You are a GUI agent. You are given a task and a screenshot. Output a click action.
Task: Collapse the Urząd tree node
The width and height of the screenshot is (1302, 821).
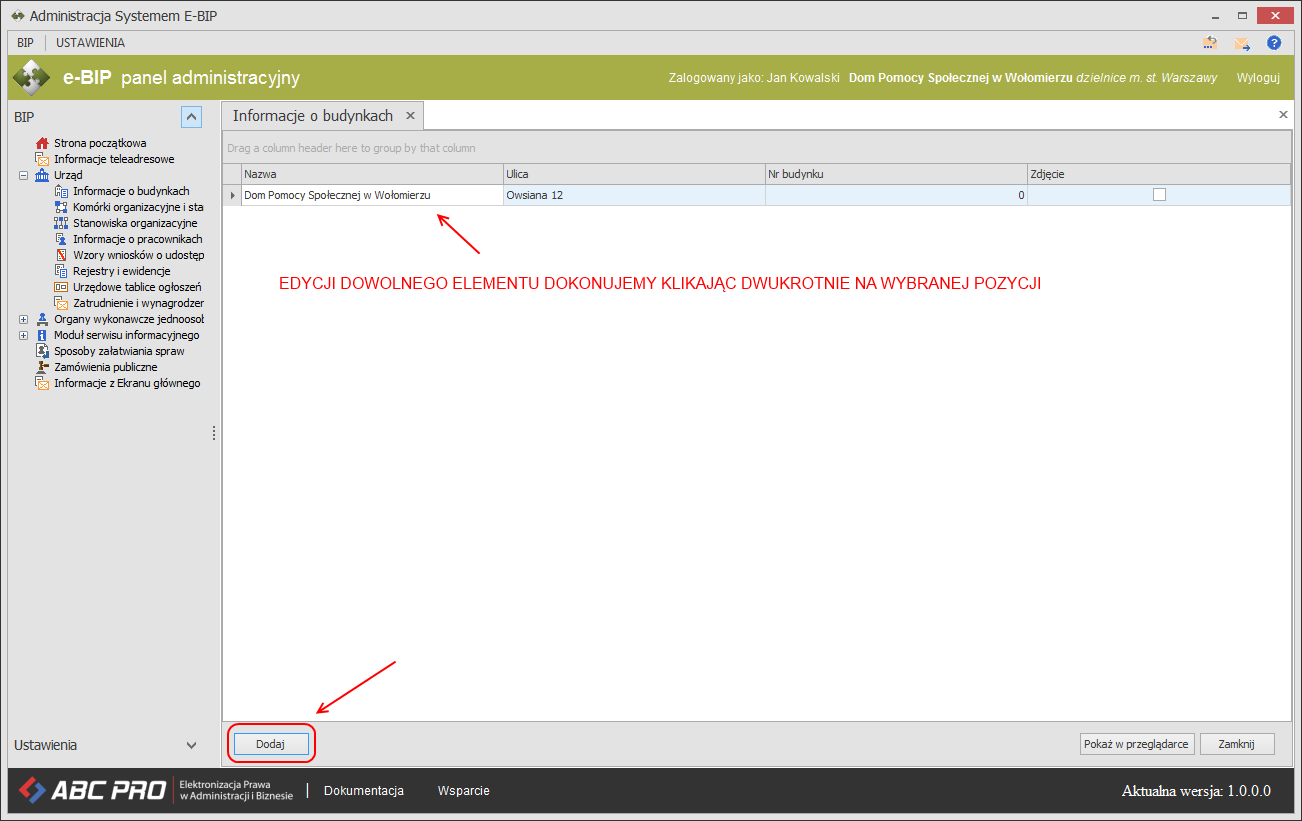[23, 175]
